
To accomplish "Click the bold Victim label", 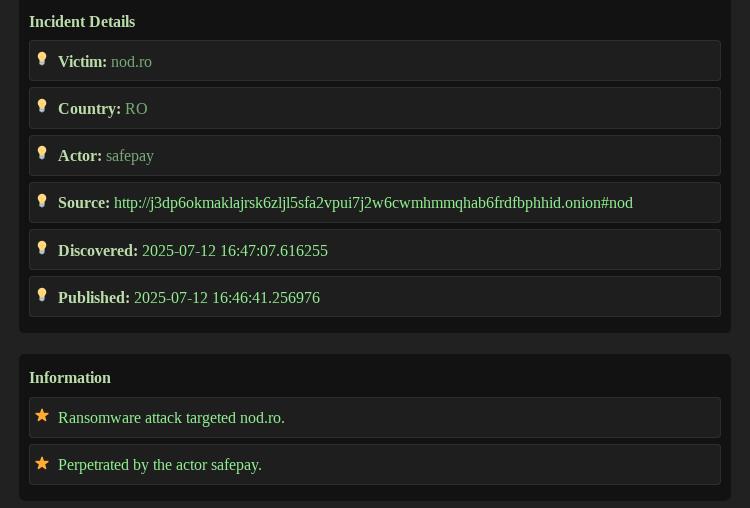I will pyautogui.click(x=82, y=62).
